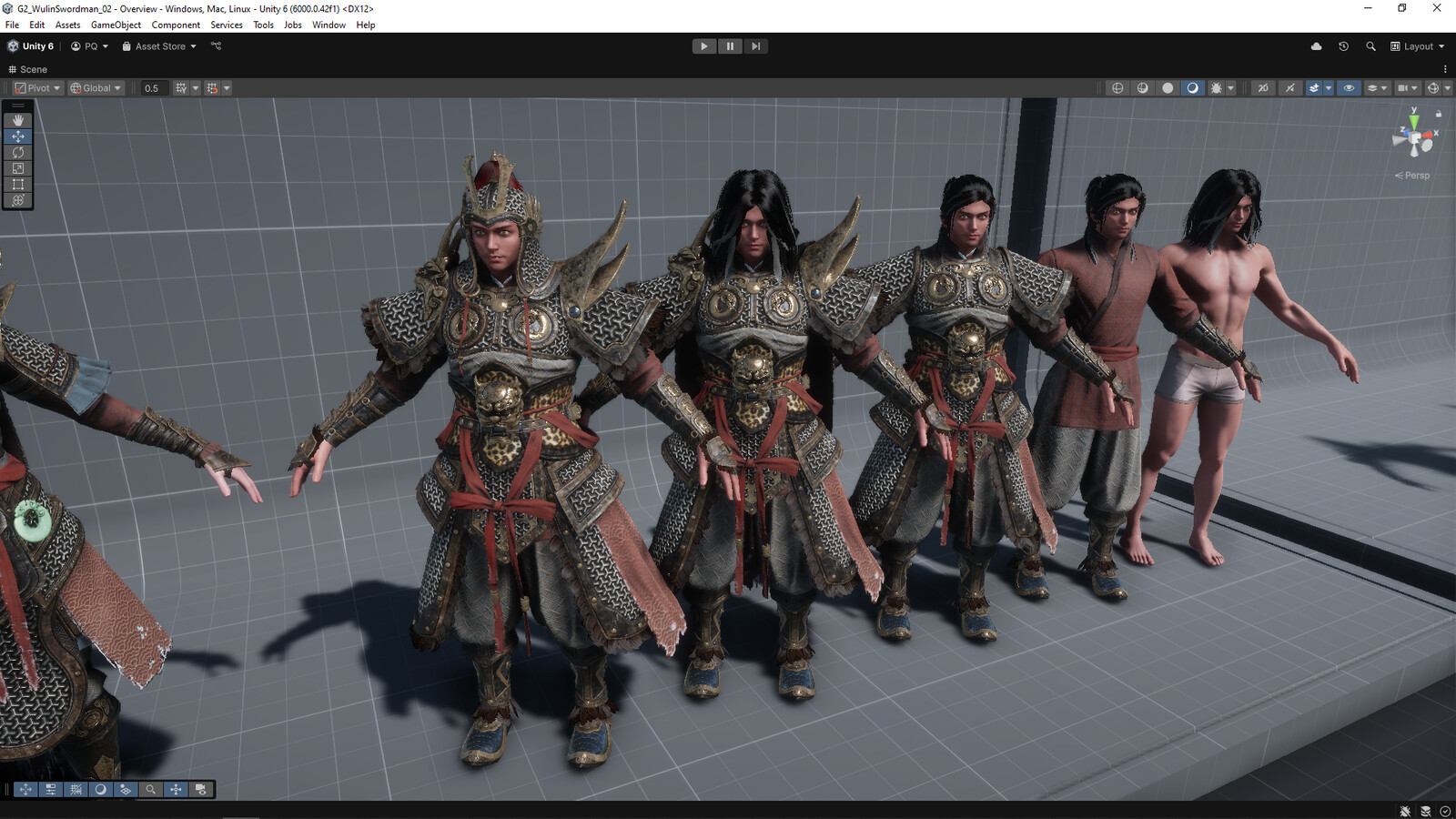Screen dimensions: 1456x819
Task: Open the Asset Store dropdown
Action: click(x=159, y=46)
